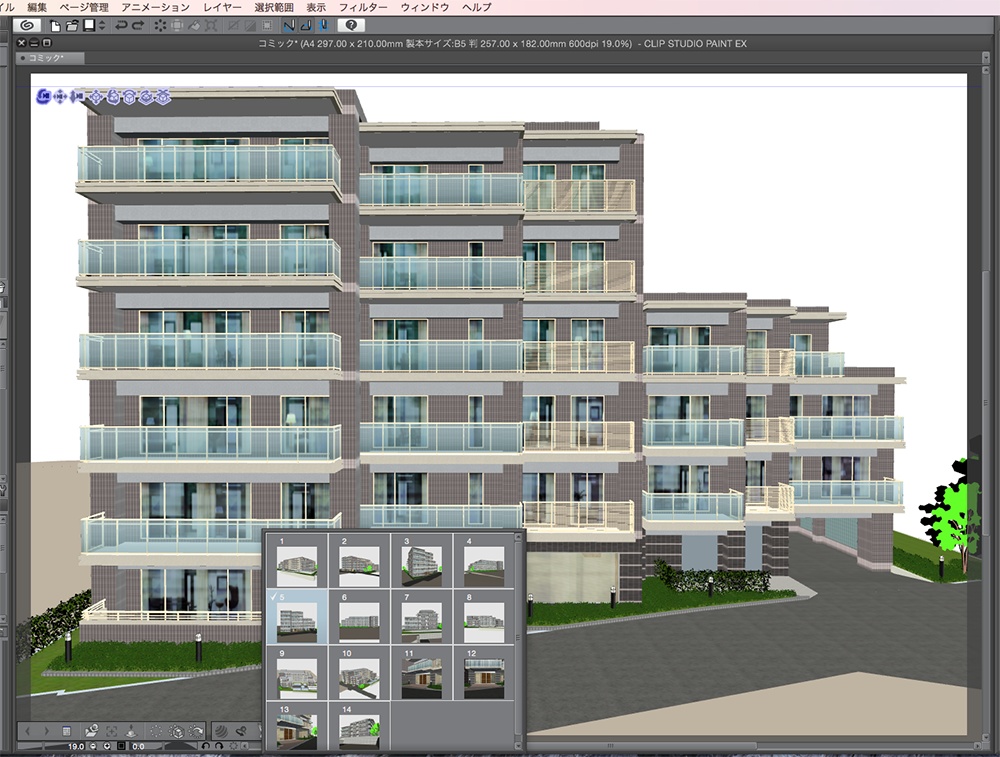Click the scale/rotate transform icon
1000x757 pixels.
tap(210, 26)
